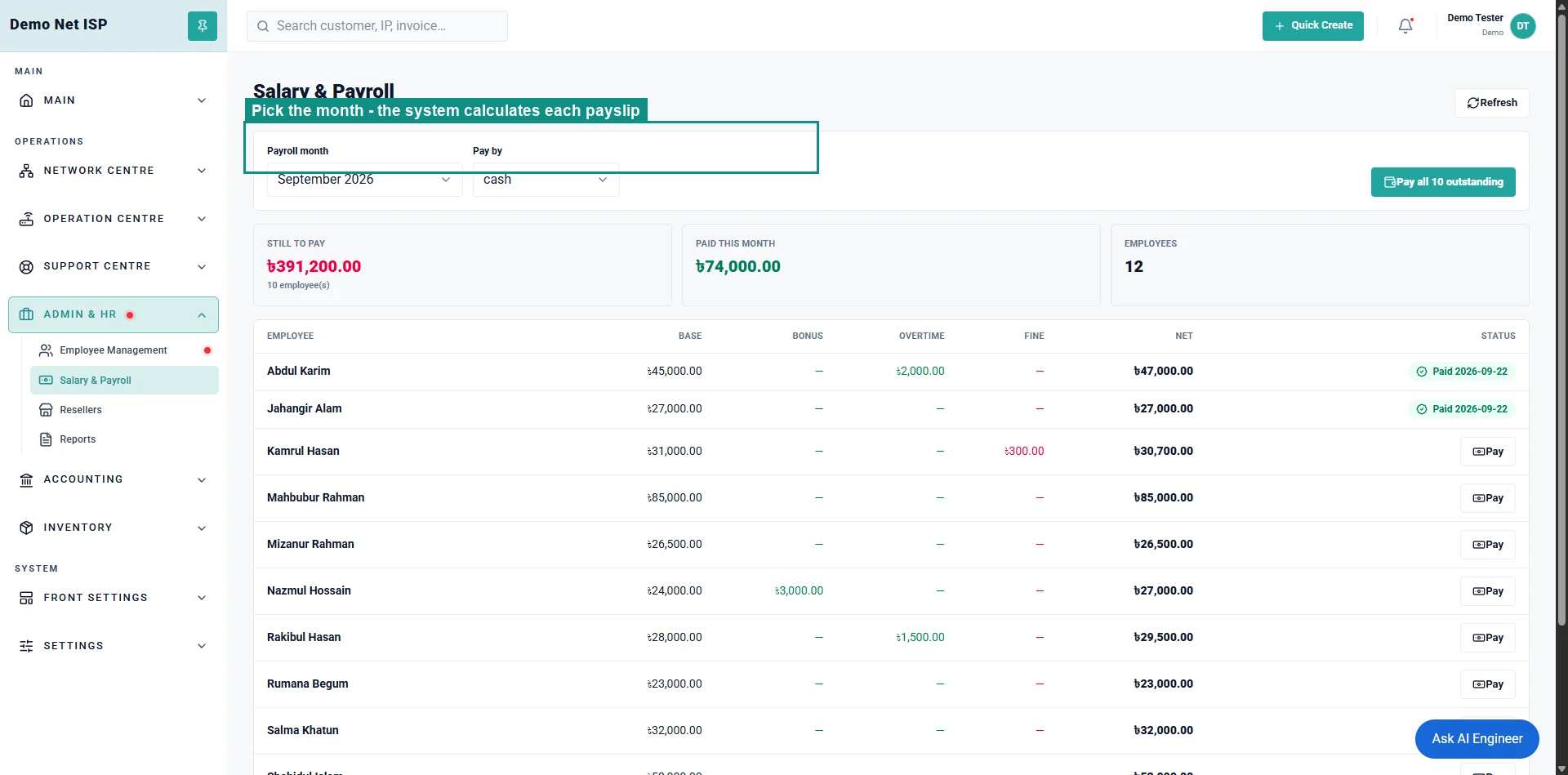
Task: Click the search customer input field
Action: click(377, 26)
